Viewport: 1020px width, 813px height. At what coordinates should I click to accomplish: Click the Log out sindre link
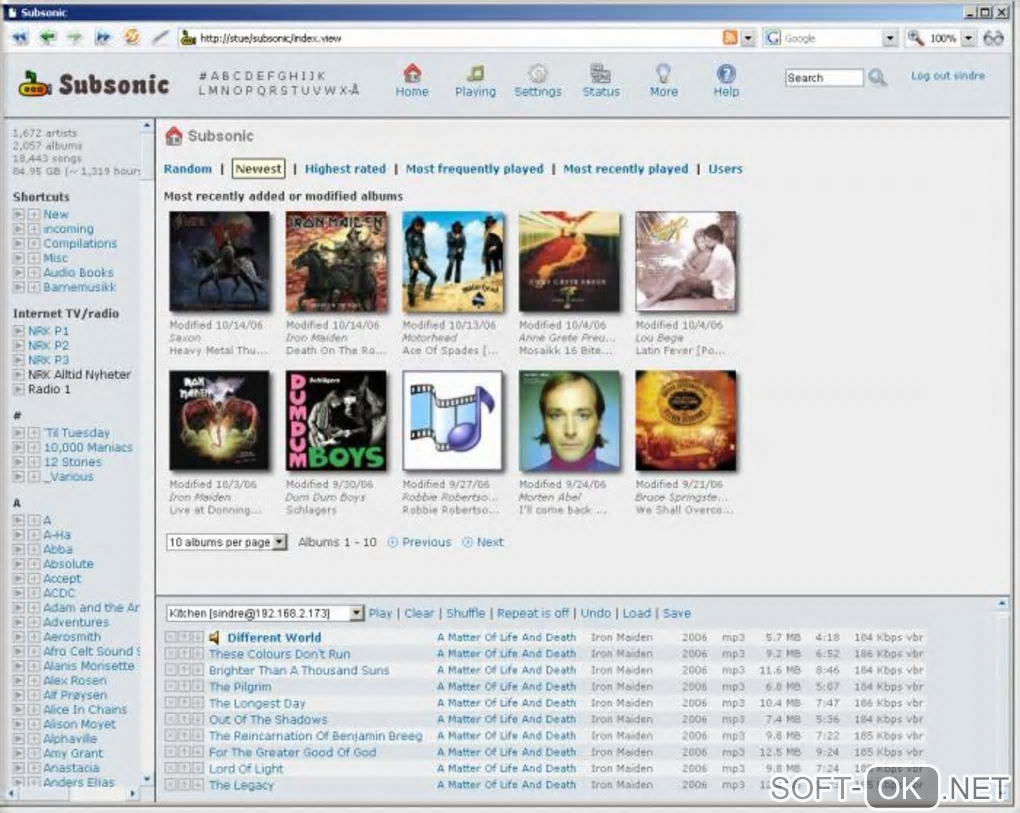coord(947,75)
